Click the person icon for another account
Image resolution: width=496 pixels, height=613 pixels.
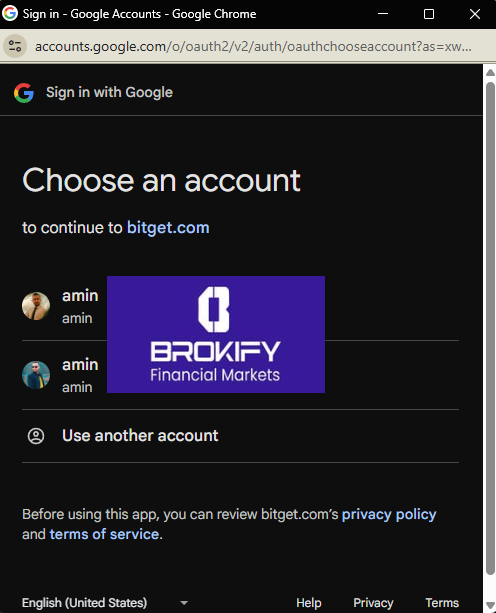point(36,436)
